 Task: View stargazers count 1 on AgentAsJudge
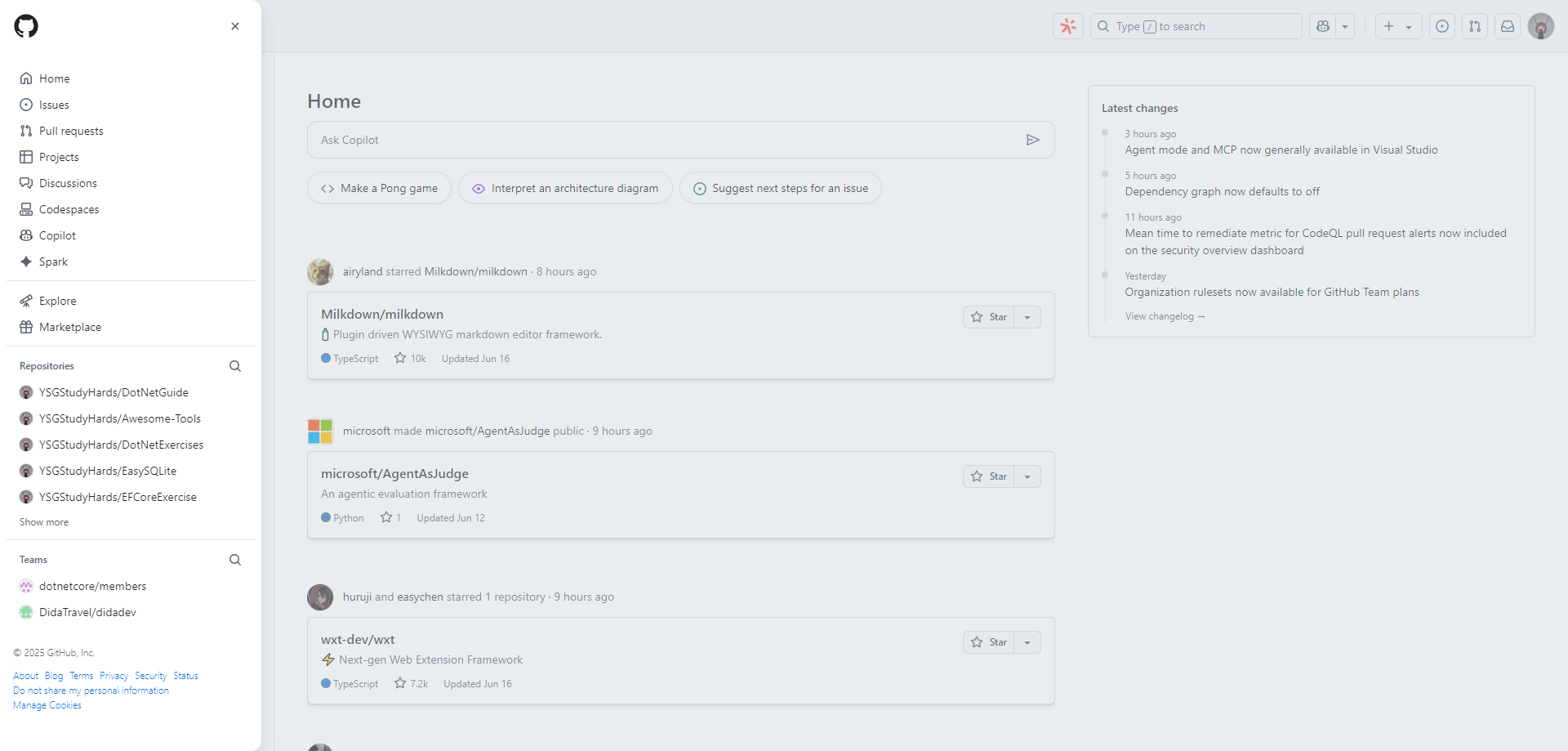coord(390,517)
